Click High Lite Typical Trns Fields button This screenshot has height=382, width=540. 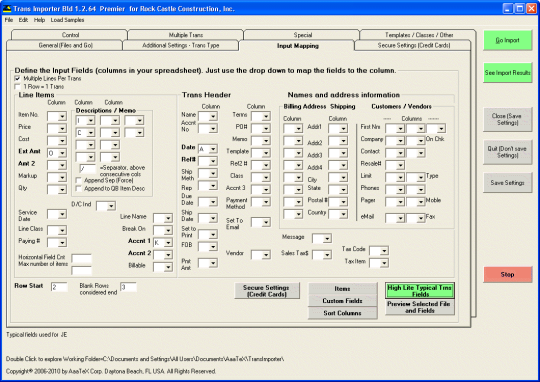(x=419, y=291)
